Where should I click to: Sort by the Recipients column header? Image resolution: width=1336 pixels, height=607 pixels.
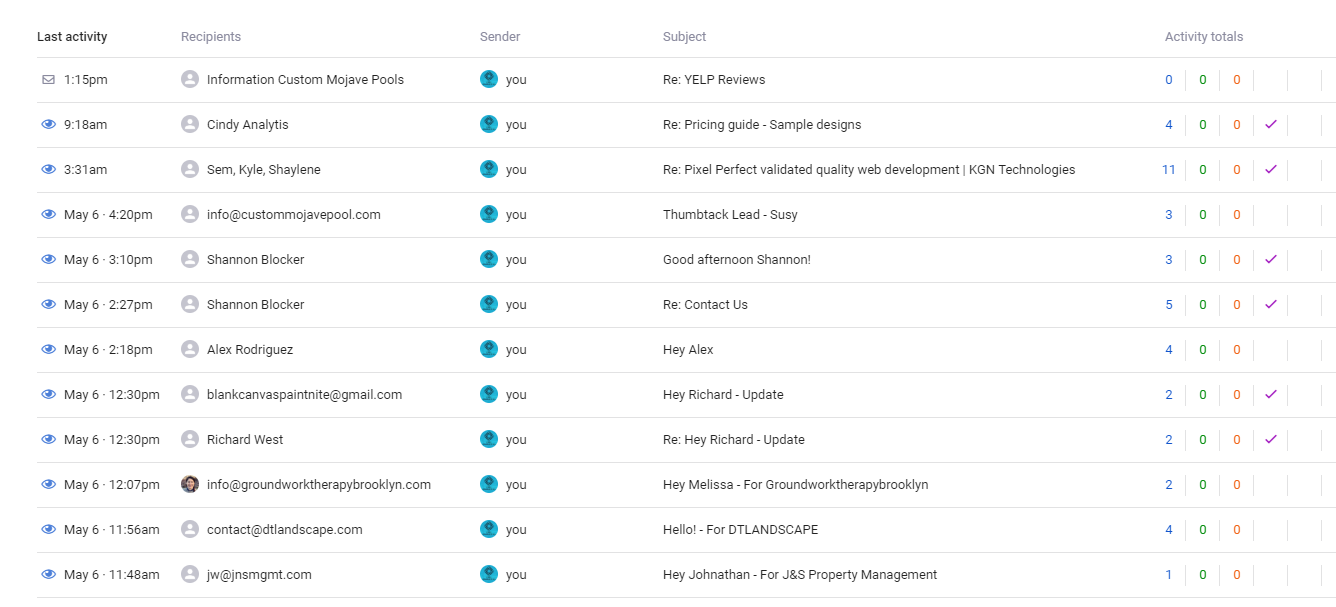click(211, 37)
